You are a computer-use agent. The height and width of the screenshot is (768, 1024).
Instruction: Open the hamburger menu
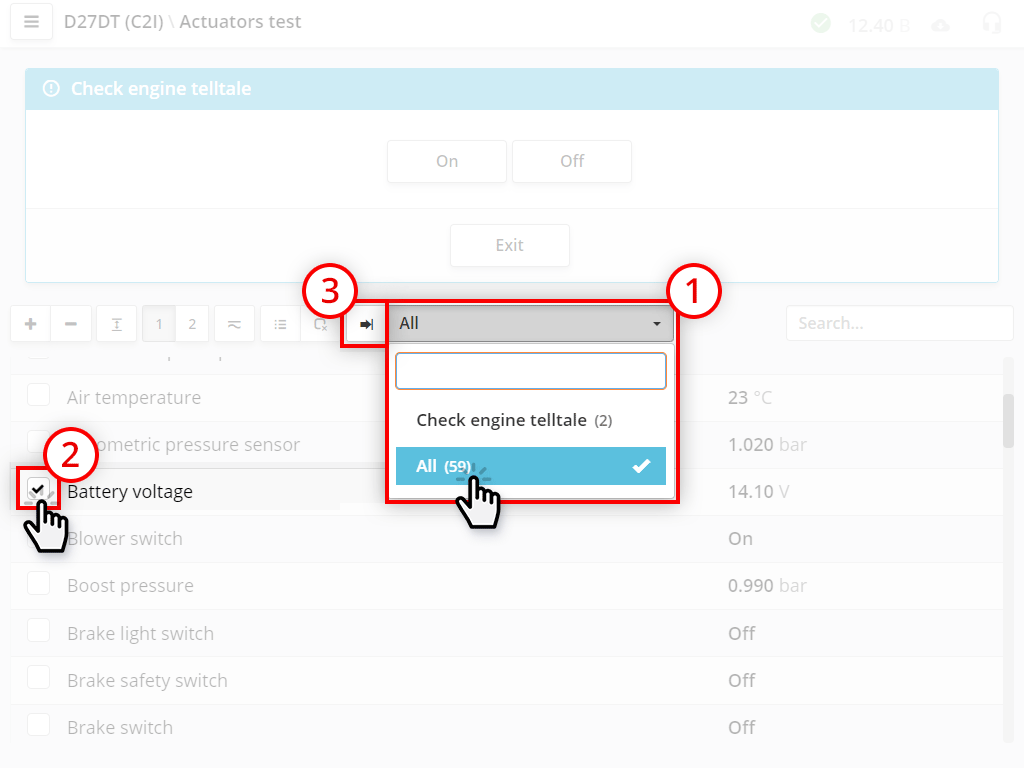[31, 22]
